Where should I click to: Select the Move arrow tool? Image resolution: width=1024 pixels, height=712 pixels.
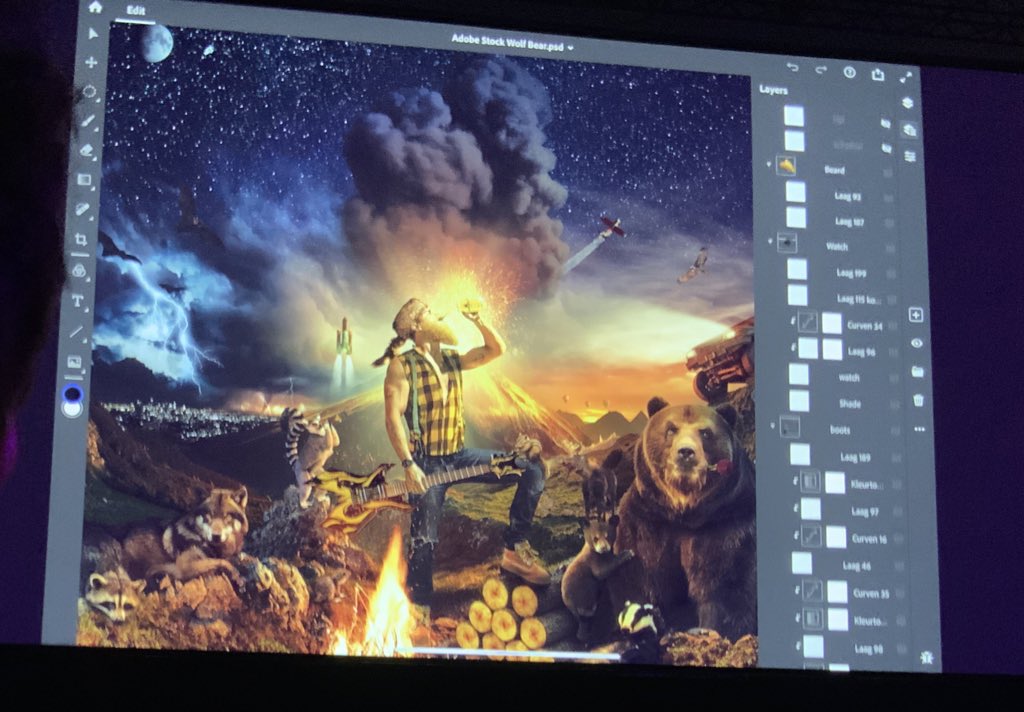(93, 33)
